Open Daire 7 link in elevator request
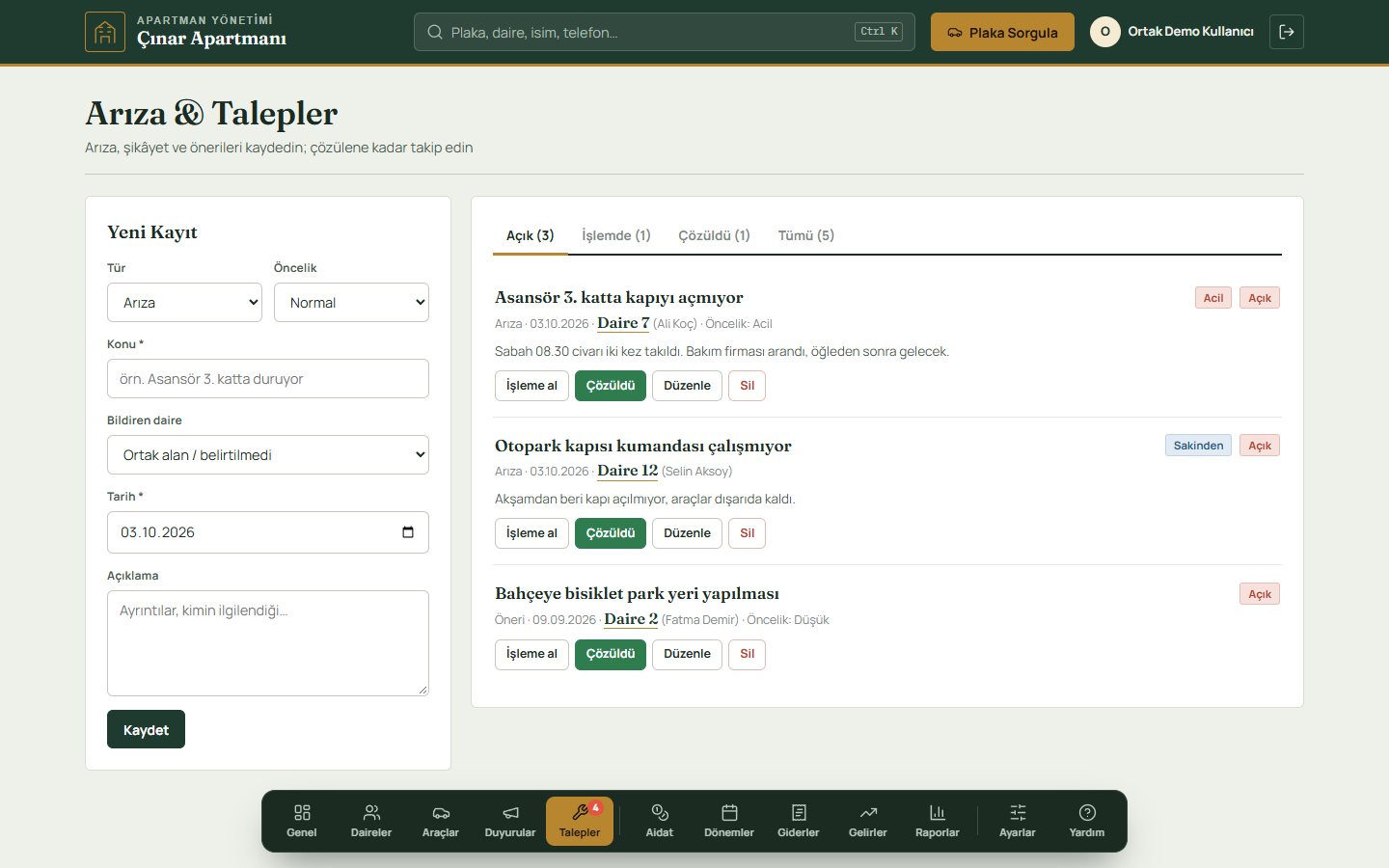The width and height of the screenshot is (1389, 868). pos(623,323)
